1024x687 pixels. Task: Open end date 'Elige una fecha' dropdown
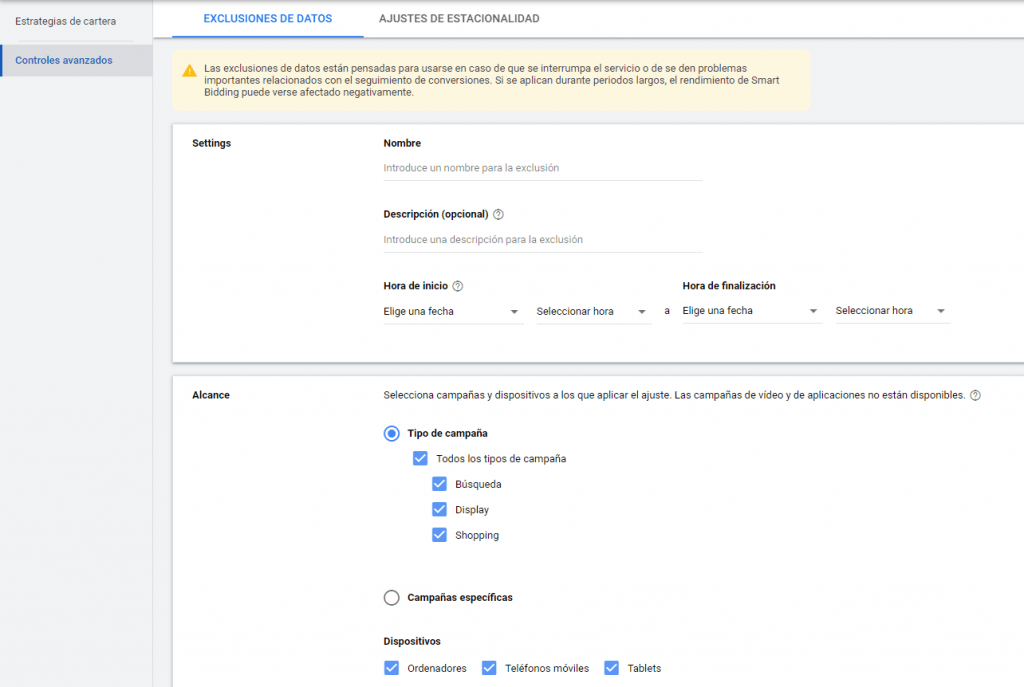coord(752,311)
